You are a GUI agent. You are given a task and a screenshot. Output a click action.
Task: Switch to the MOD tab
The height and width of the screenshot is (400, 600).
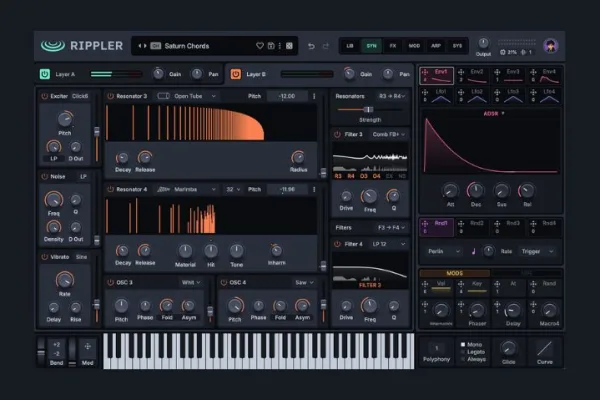pos(414,46)
